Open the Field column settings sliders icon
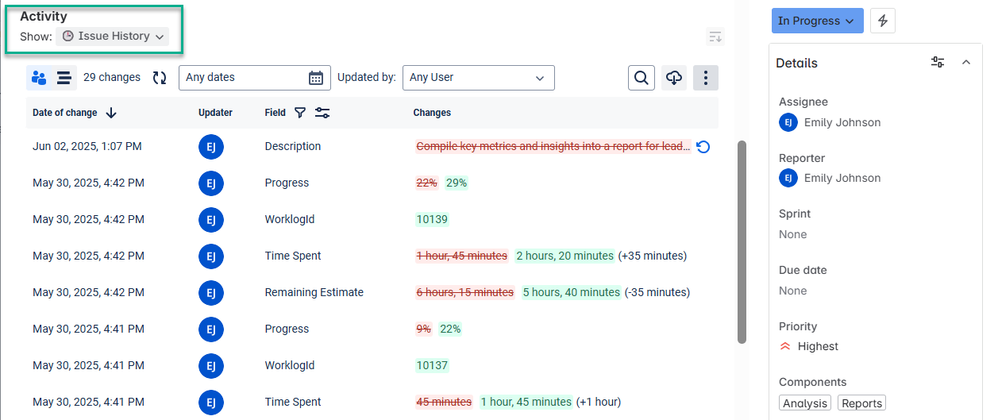Image resolution: width=998 pixels, height=420 pixels. [x=322, y=113]
